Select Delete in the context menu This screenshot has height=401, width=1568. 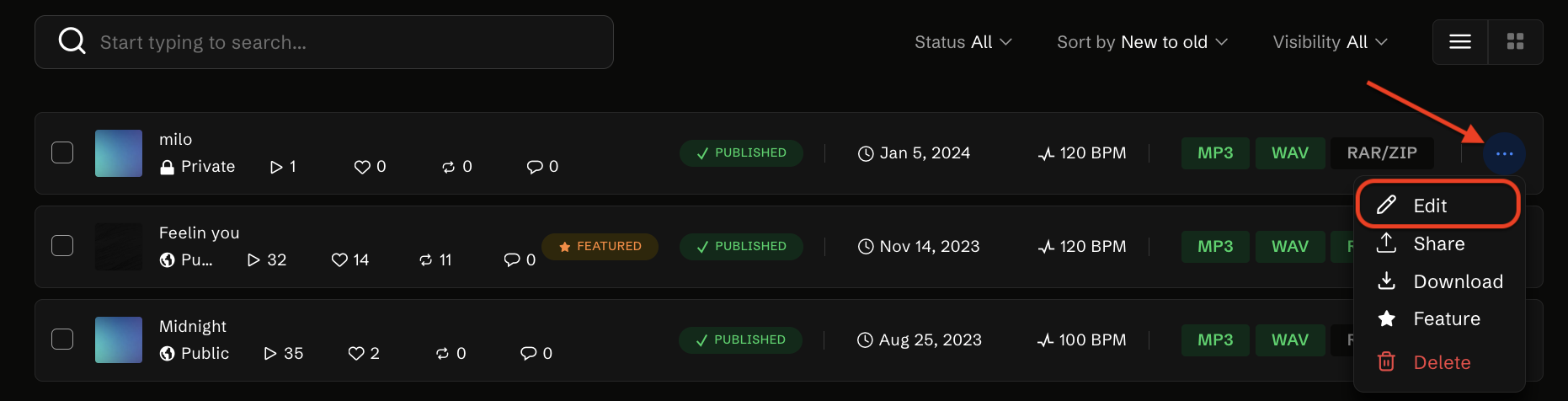[1440, 362]
